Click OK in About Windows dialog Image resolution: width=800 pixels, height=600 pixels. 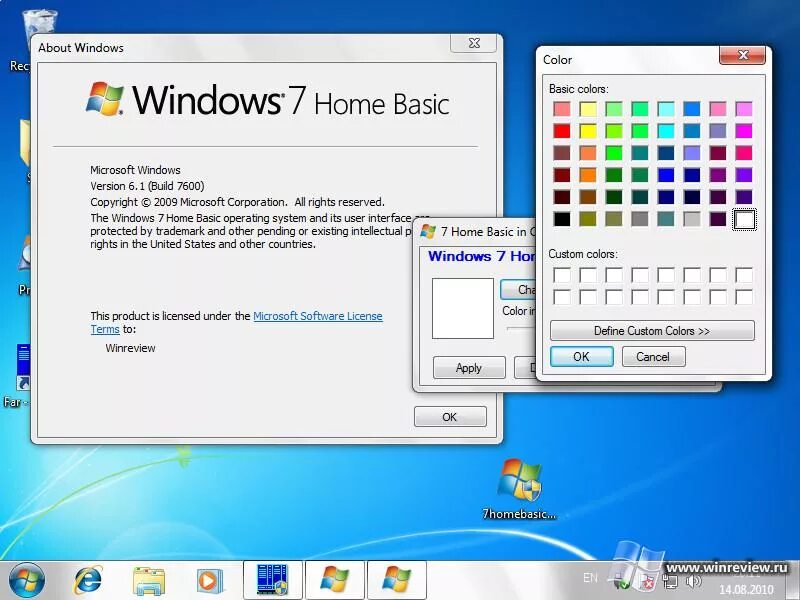(450, 417)
